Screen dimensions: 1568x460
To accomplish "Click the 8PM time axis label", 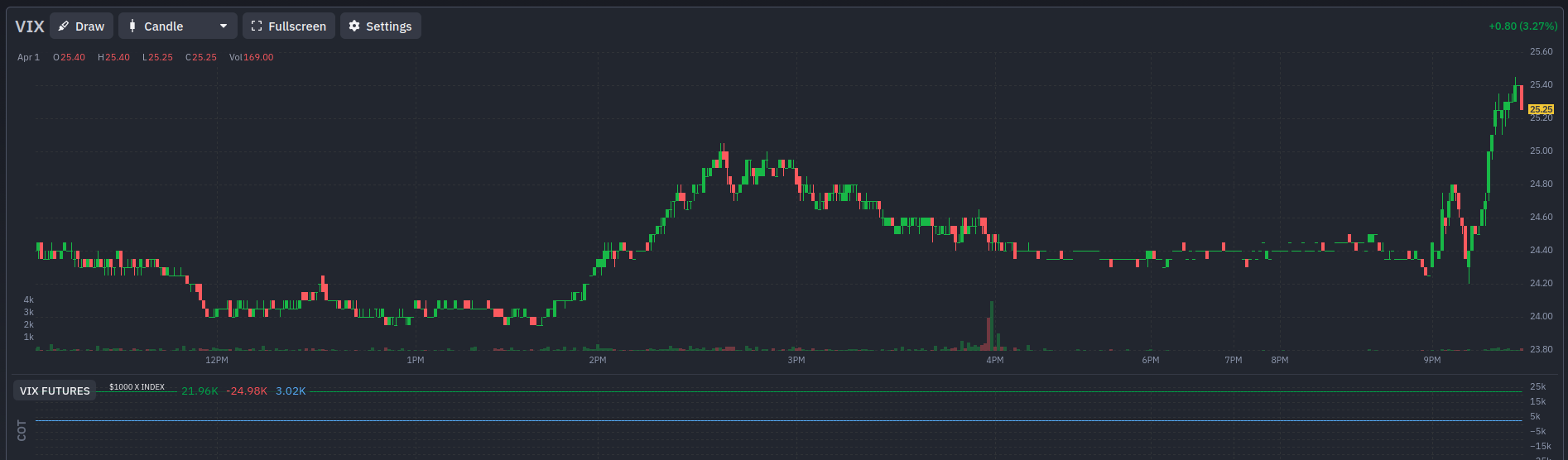I will pyautogui.click(x=1280, y=360).
